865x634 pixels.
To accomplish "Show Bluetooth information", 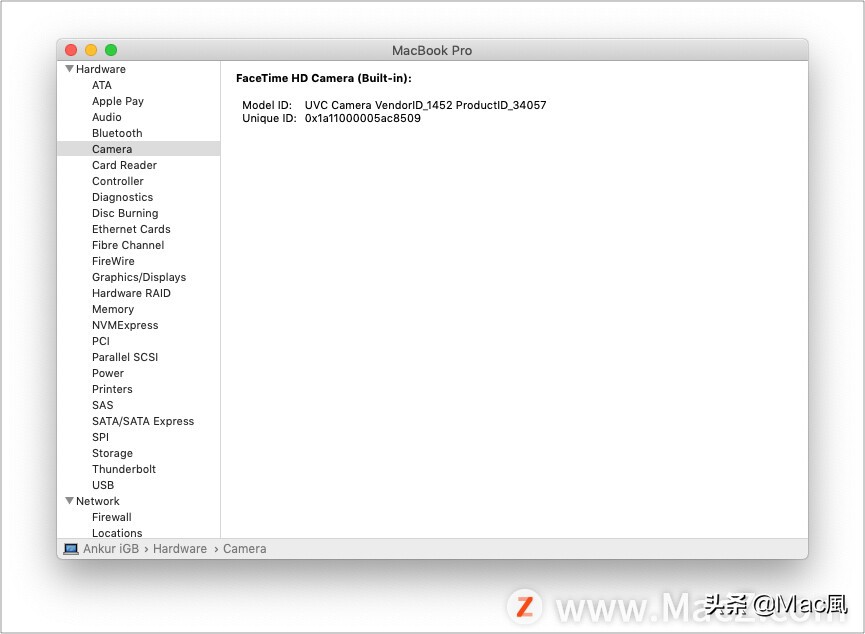I will (117, 133).
